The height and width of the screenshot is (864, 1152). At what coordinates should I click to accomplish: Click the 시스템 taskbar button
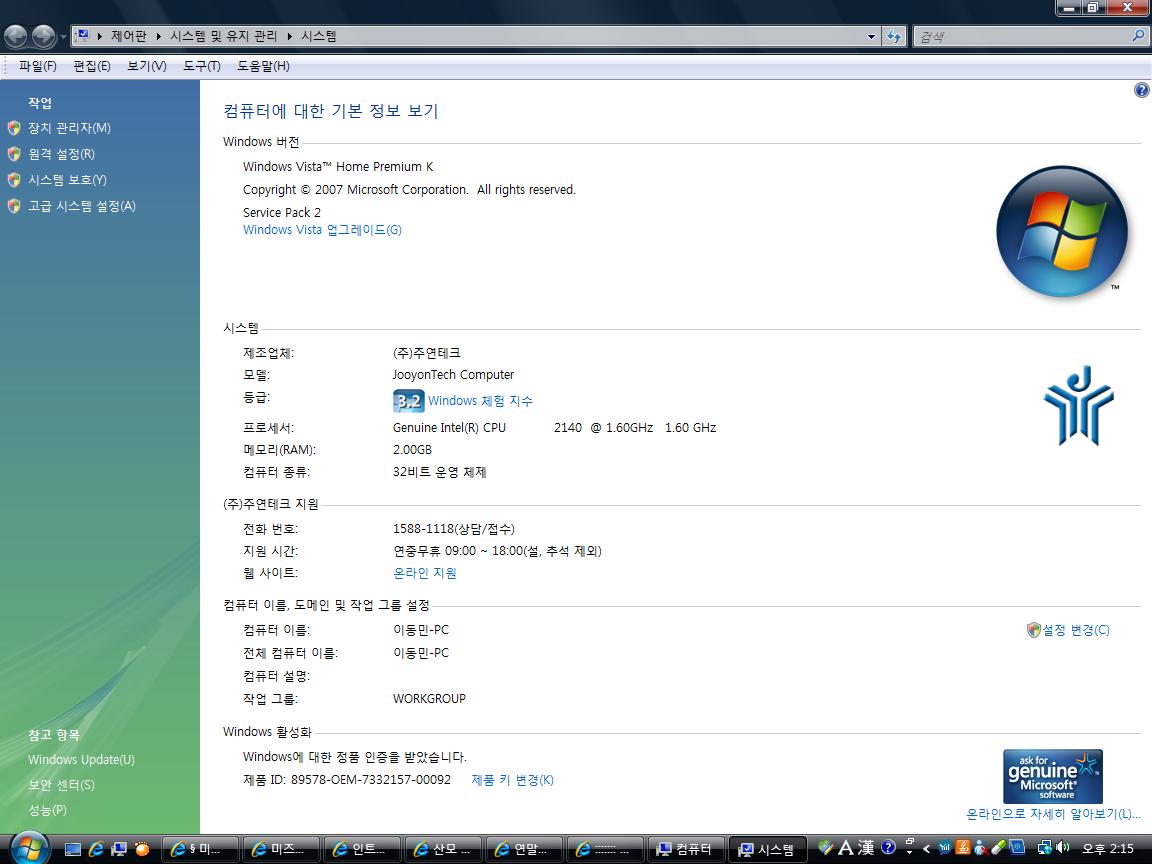pyautogui.click(x=768, y=849)
